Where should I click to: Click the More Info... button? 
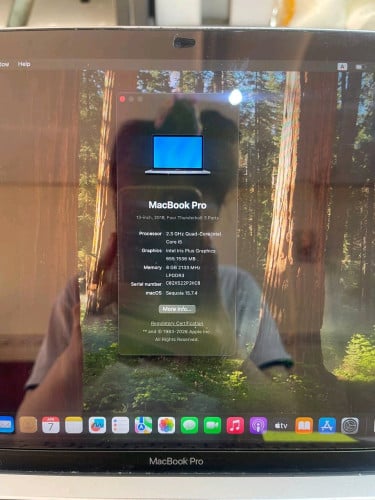click(x=177, y=309)
